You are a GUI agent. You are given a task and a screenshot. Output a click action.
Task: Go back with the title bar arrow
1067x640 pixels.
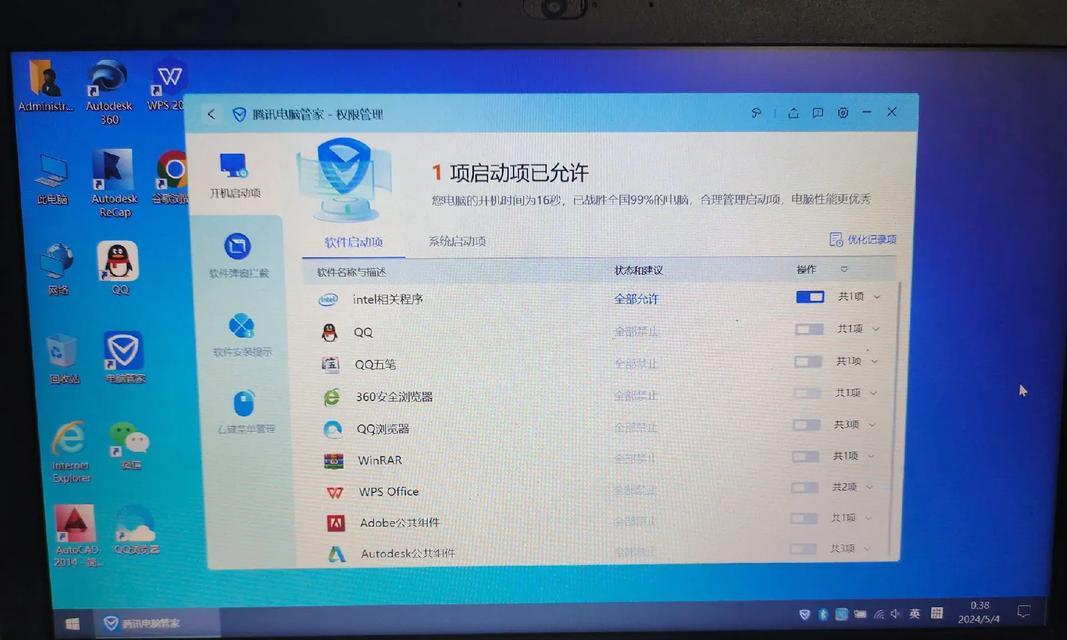(x=211, y=114)
